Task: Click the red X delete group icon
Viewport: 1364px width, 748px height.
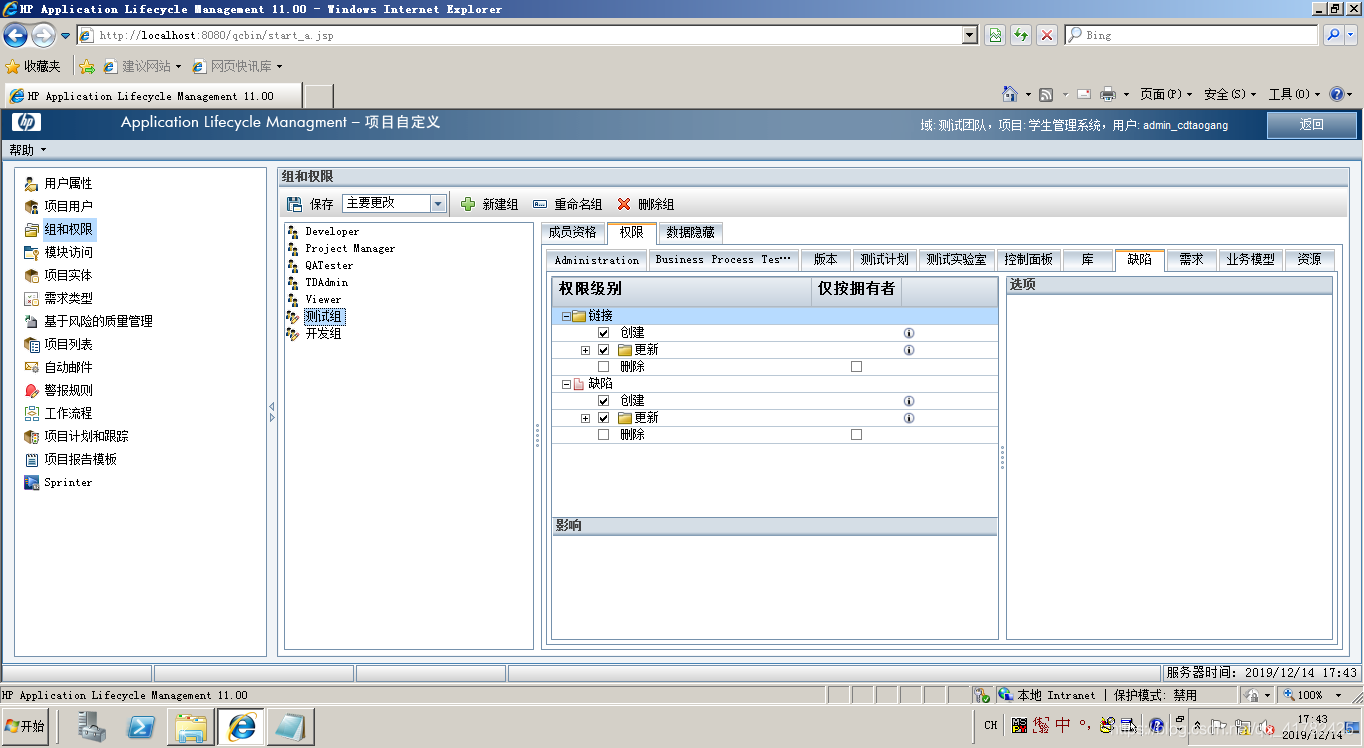Action: [624, 204]
